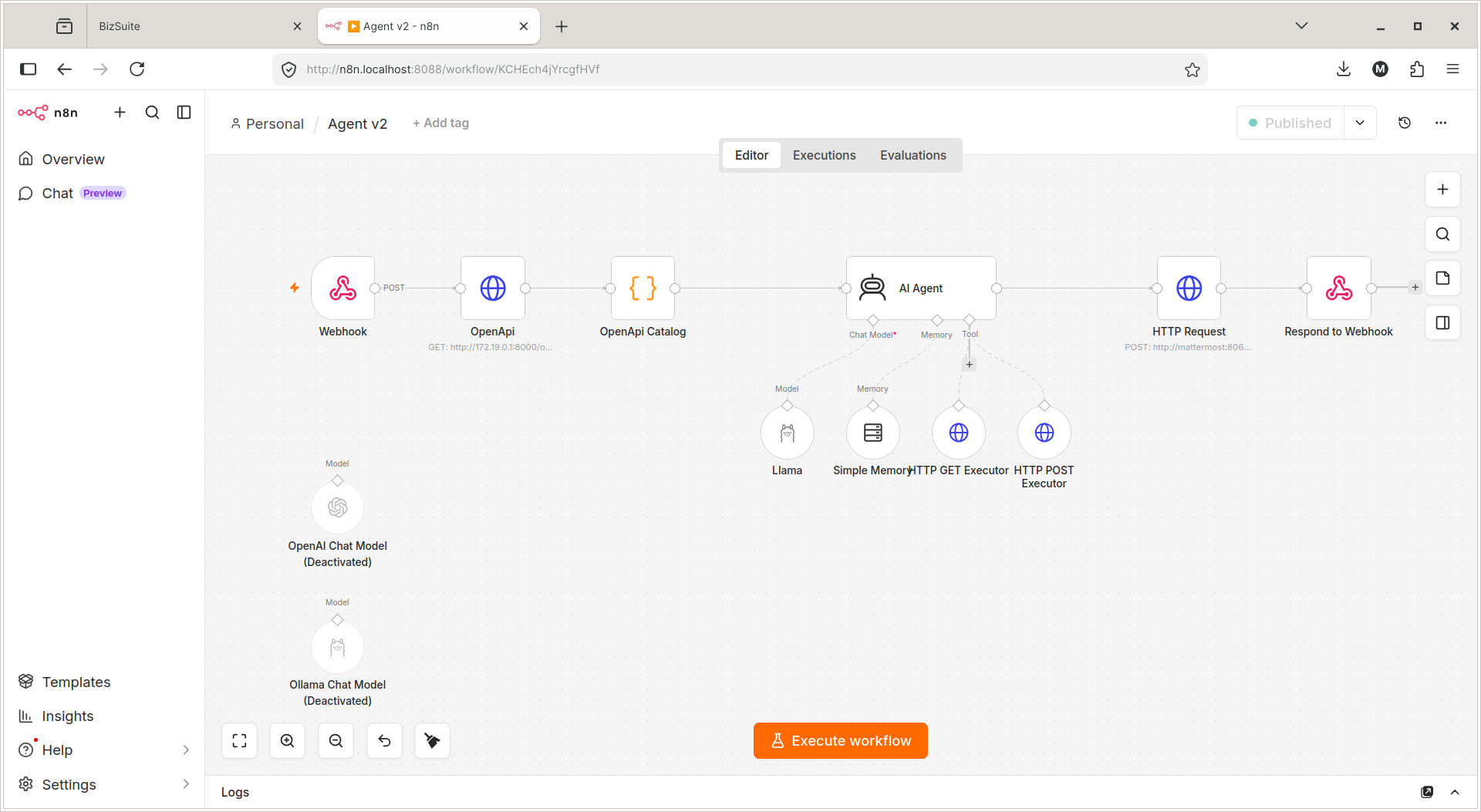
Task: Open the Webhook trigger node
Action: coord(343,288)
